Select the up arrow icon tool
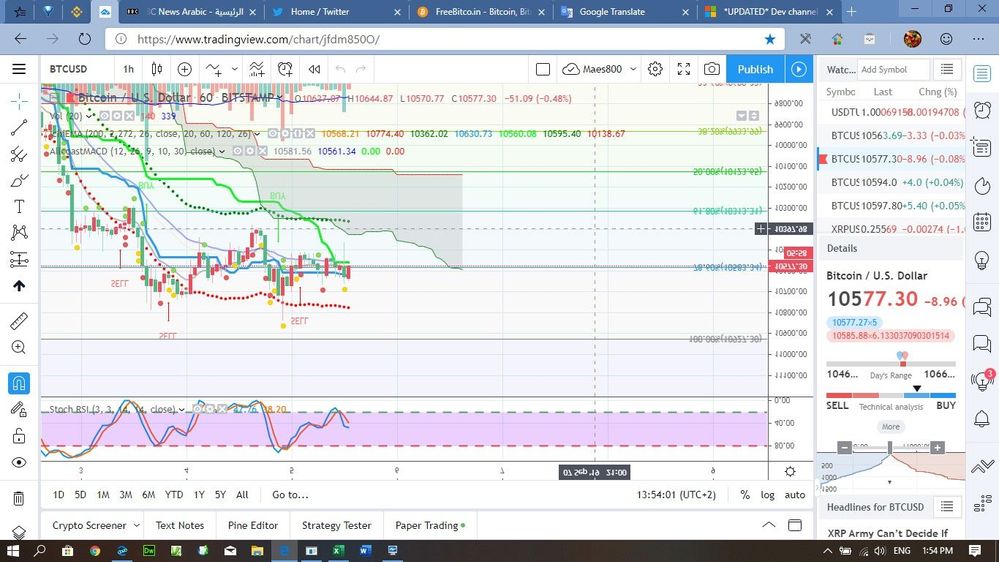 [x=19, y=285]
